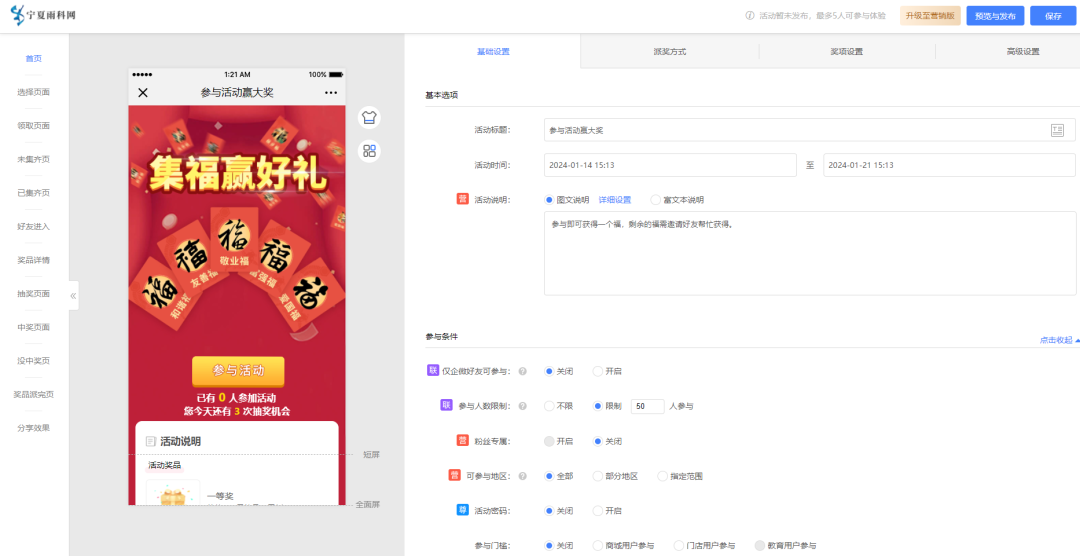Click the start time field 2024-01-14 15:13
This screenshot has width=1080, height=556.
coord(670,165)
